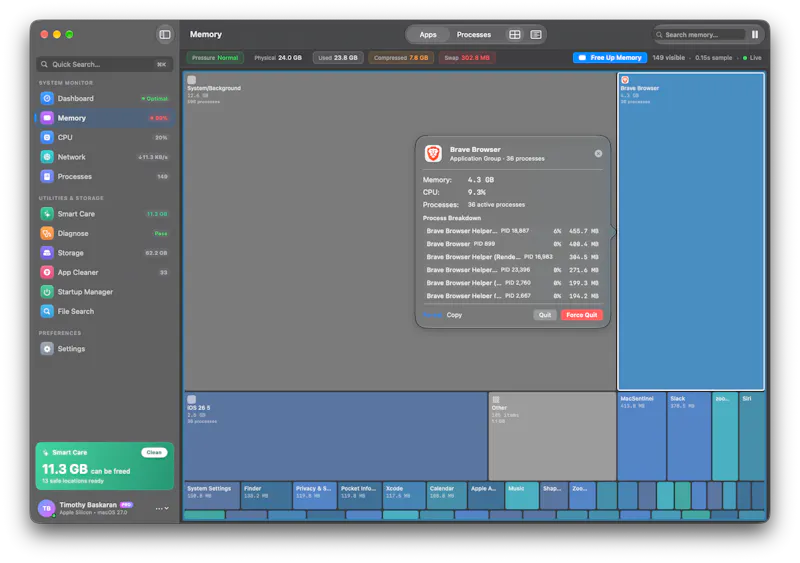Select process row PID 23,396

512,270
